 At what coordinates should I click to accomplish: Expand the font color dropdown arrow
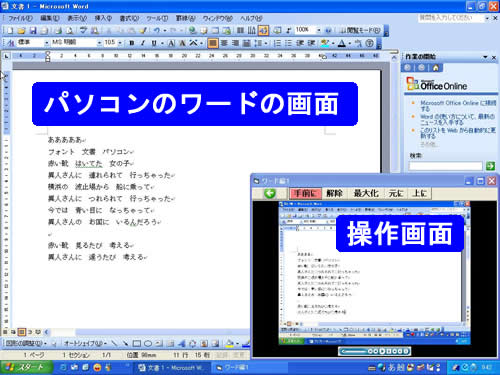click(350, 43)
